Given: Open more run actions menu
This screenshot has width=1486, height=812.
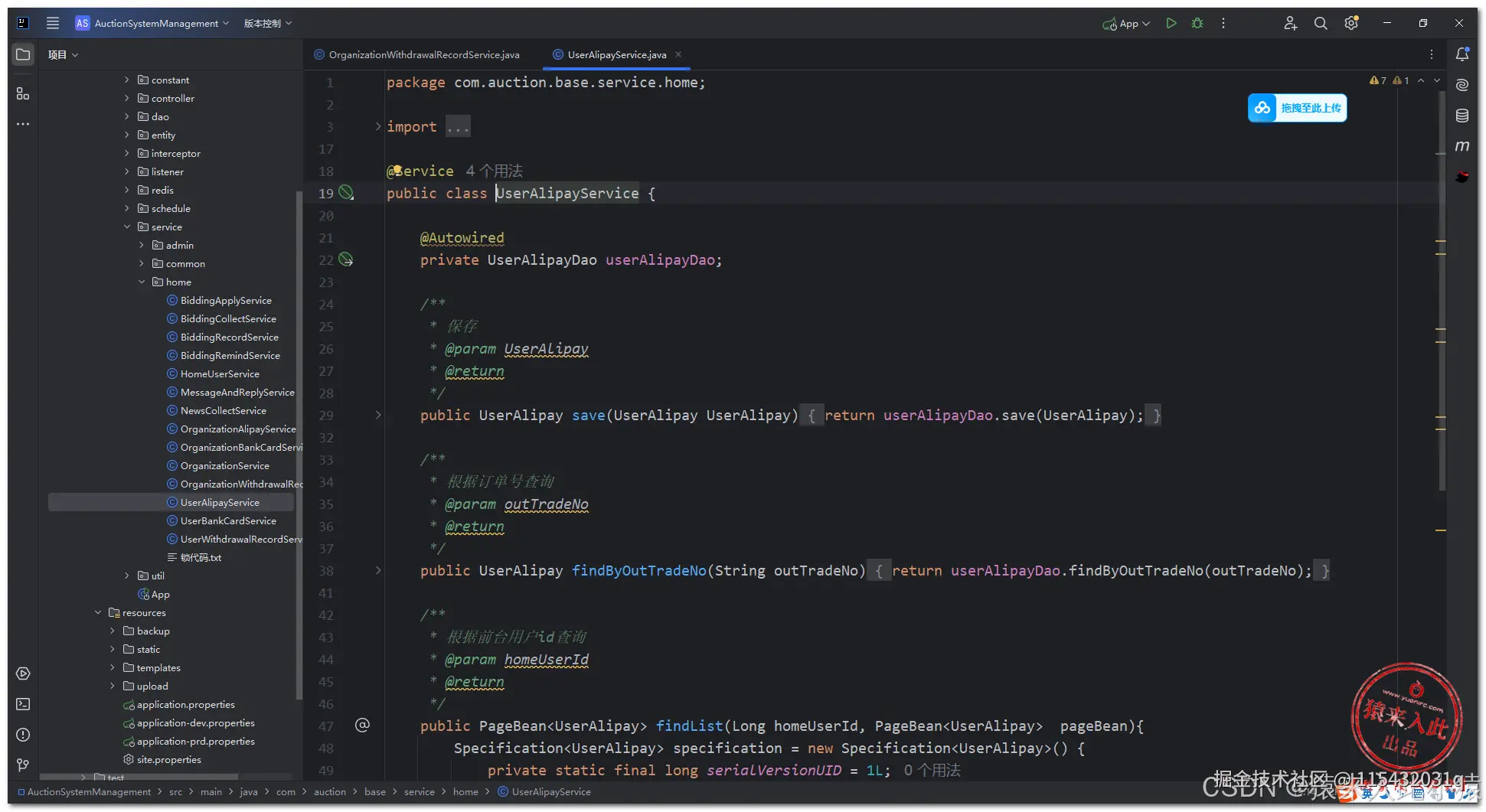Looking at the screenshot, I should [1223, 23].
